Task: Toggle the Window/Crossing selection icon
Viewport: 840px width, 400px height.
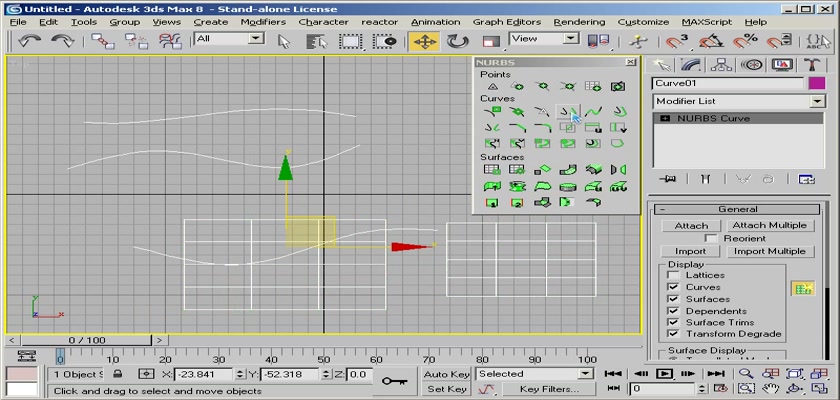Action: [385, 42]
